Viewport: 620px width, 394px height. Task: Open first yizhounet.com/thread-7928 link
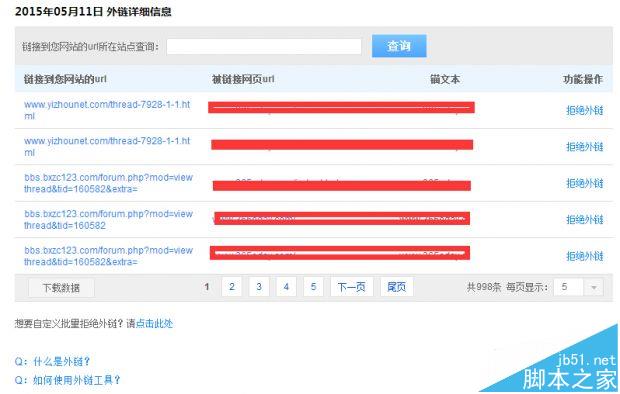[107, 110]
